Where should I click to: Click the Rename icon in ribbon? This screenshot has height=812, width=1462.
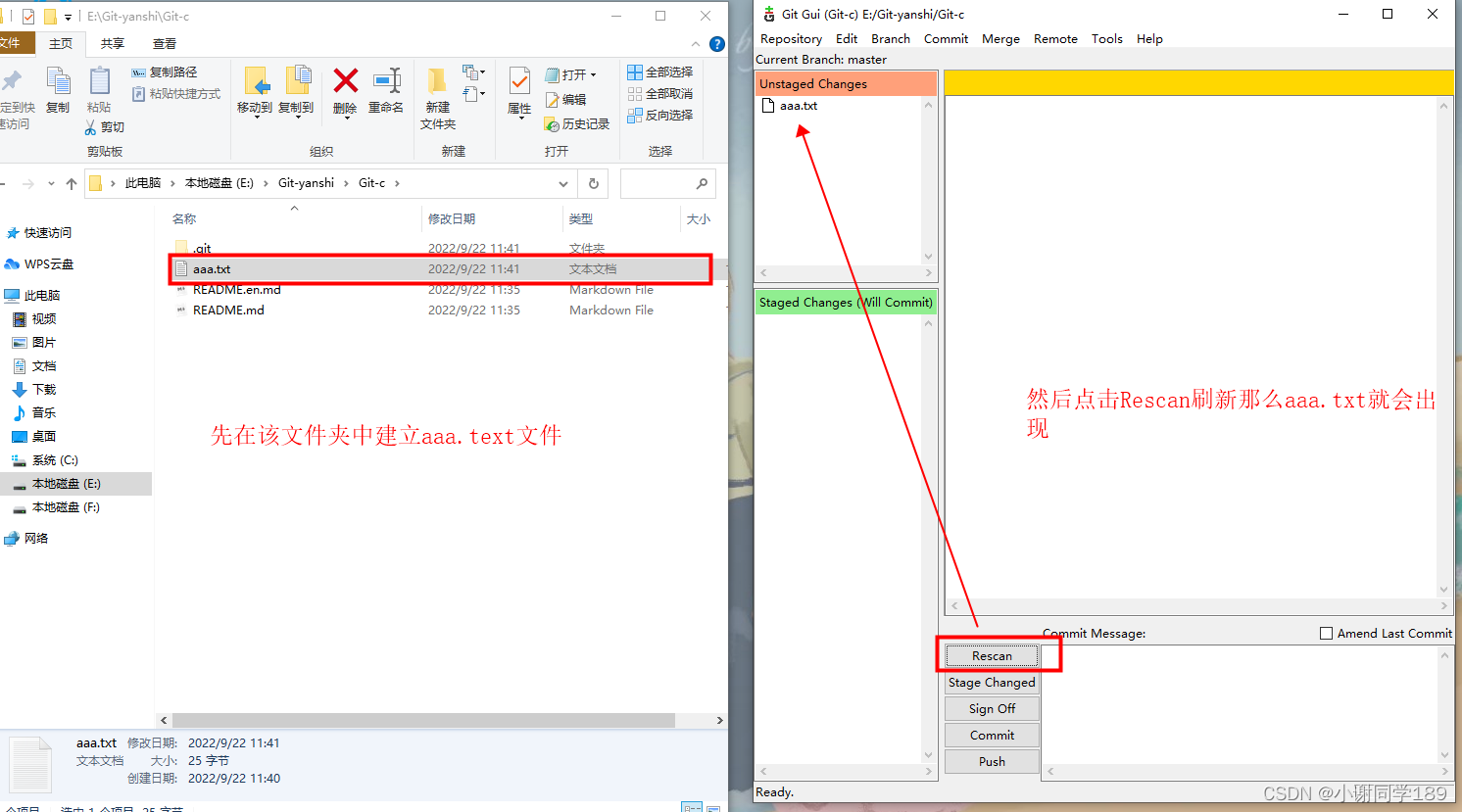pyautogui.click(x=386, y=80)
